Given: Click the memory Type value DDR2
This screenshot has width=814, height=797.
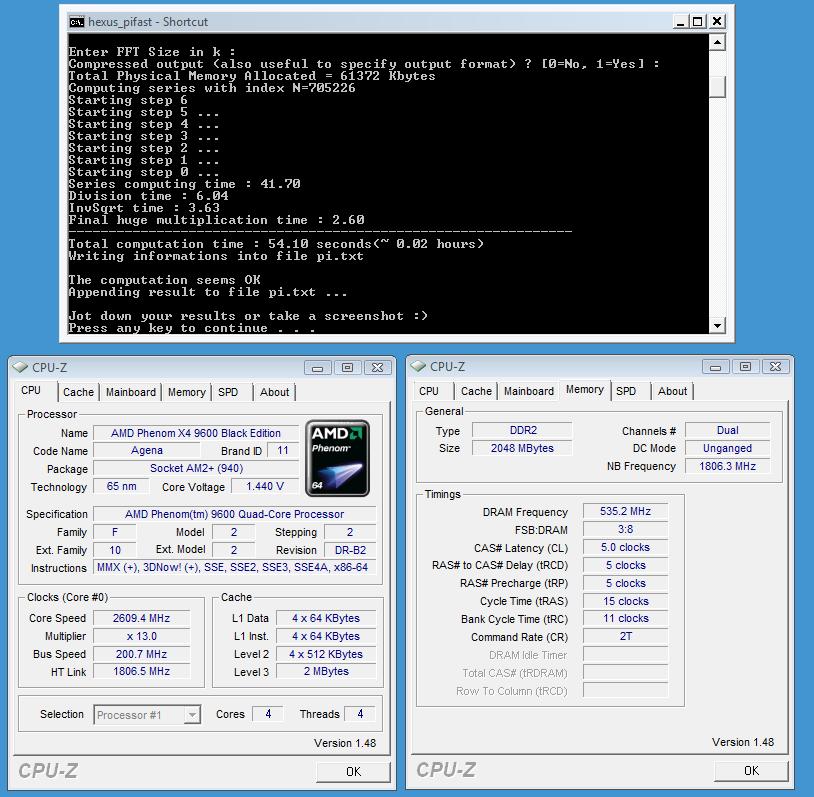Looking at the screenshot, I should click(x=522, y=430).
